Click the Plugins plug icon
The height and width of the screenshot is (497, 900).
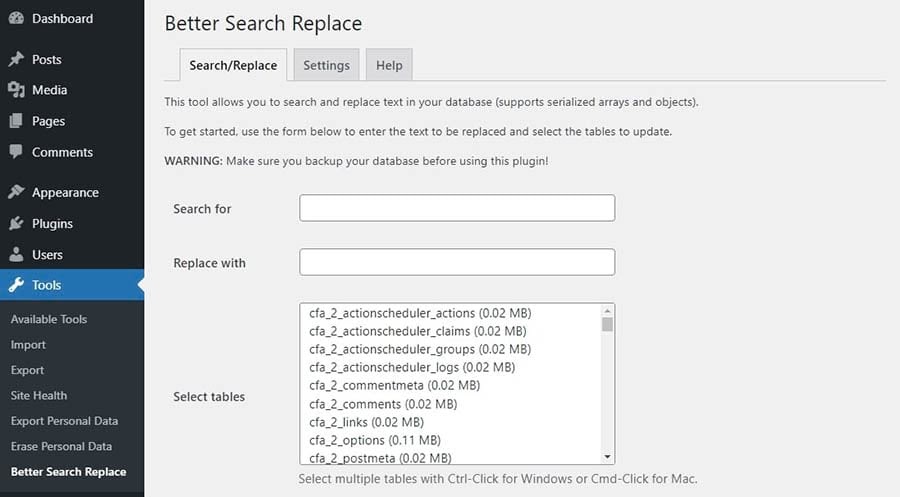[16, 223]
